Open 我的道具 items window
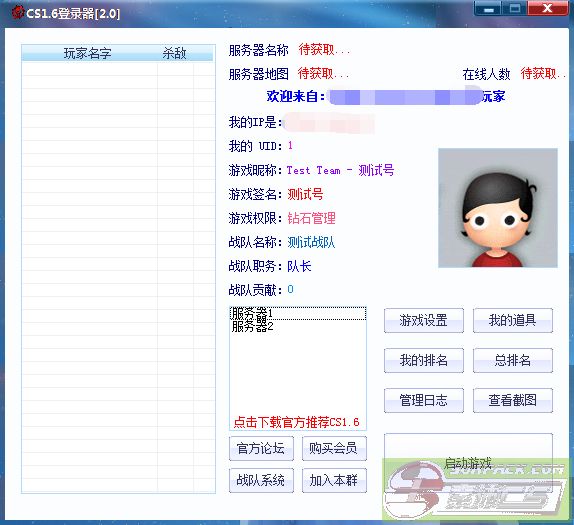574x525 pixels. (512, 320)
